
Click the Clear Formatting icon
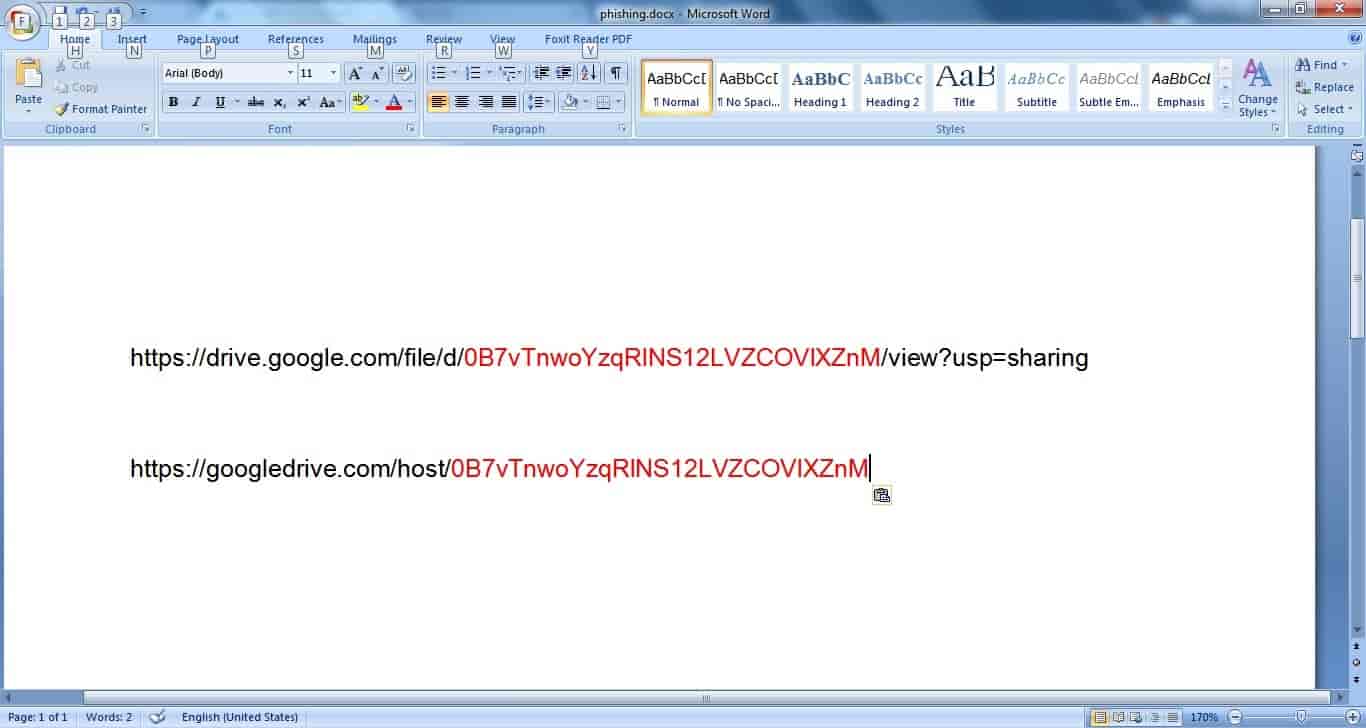coord(404,73)
